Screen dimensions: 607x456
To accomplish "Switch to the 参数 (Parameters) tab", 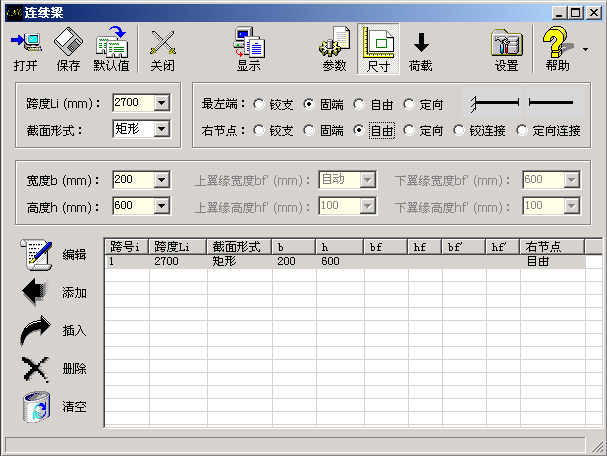I will click(x=334, y=49).
